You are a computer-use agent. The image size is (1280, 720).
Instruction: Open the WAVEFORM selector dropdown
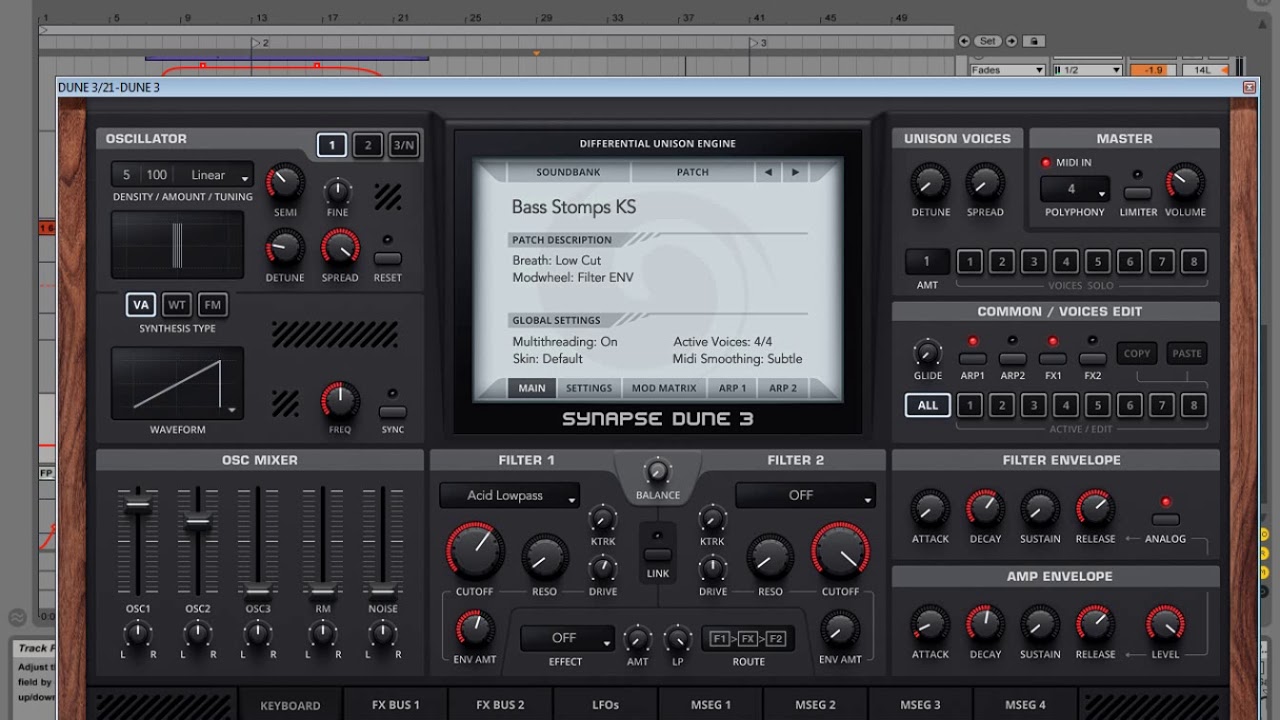point(177,383)
